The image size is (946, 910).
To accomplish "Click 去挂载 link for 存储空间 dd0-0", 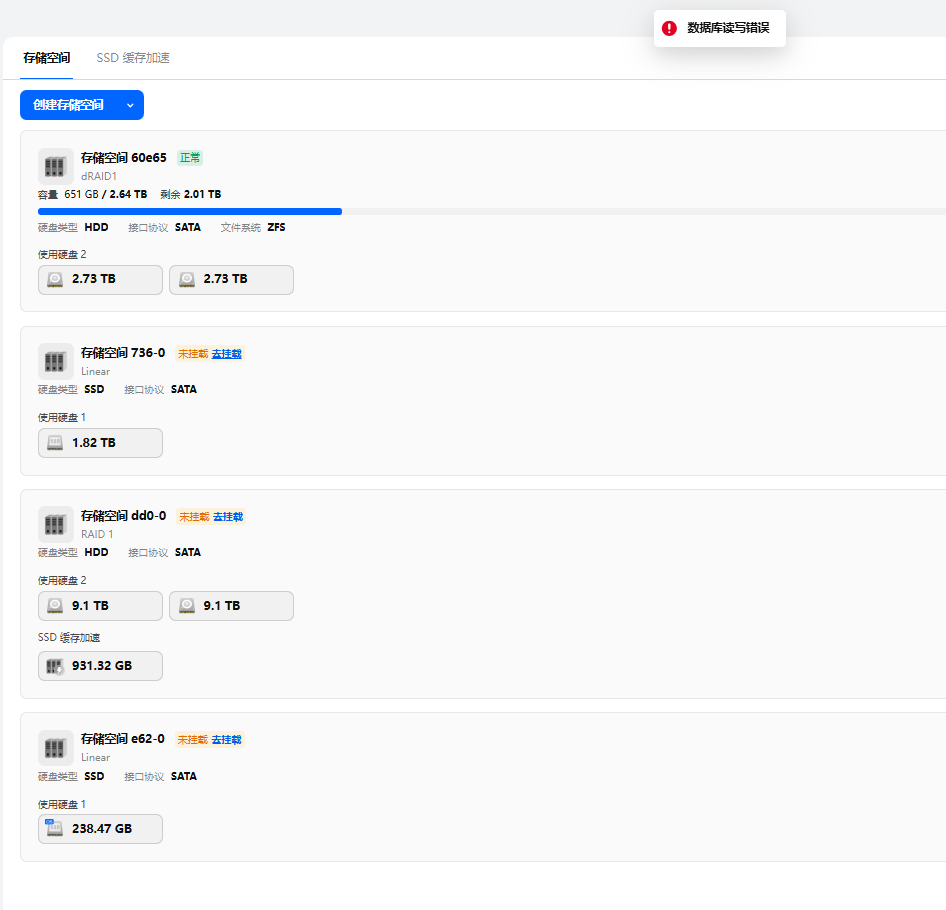I will coord(228,517).
